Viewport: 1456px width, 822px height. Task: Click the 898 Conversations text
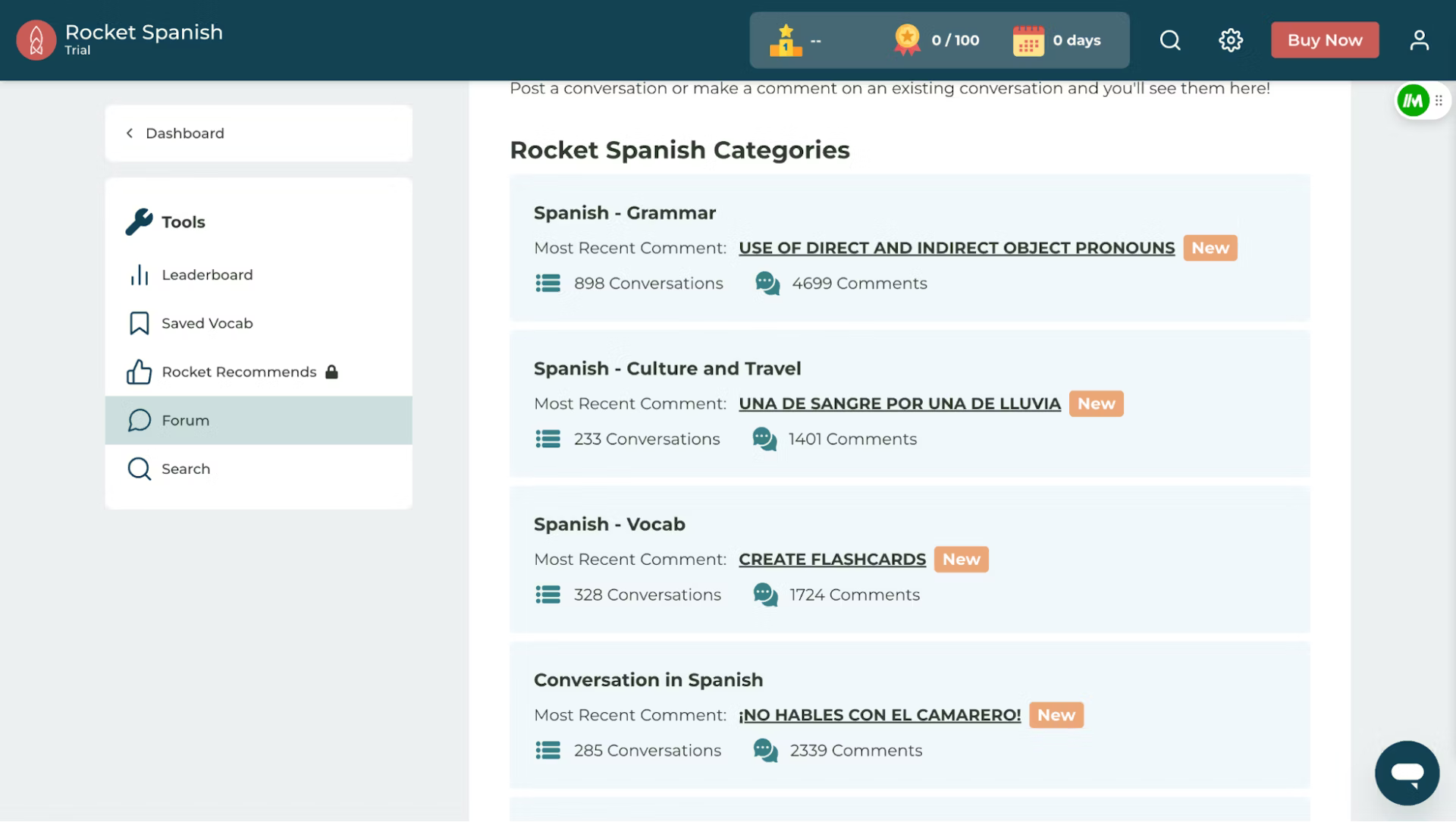648,284
